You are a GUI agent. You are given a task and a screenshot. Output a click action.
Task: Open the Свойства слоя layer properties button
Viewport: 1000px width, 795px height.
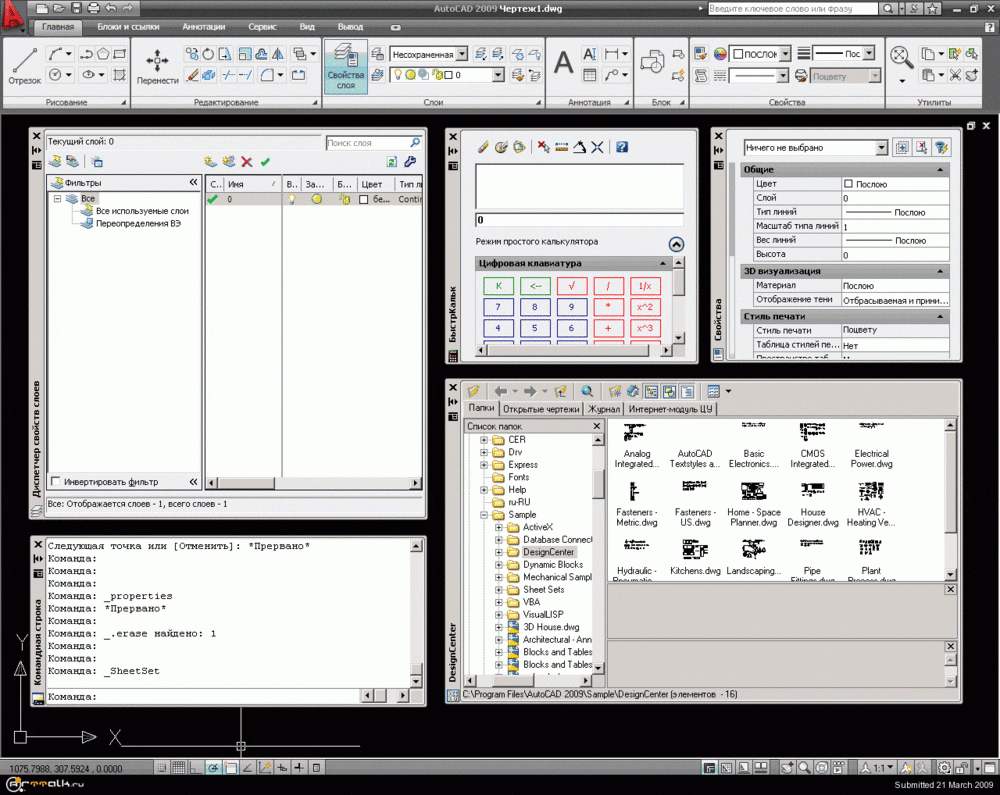[346, 65]
